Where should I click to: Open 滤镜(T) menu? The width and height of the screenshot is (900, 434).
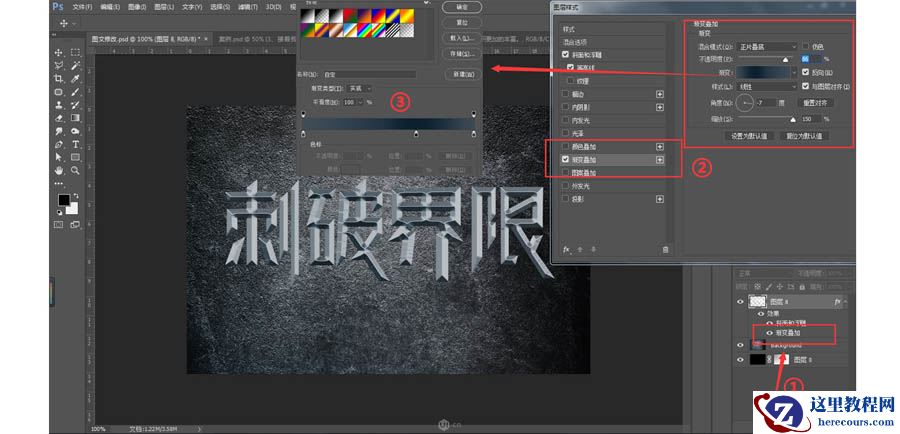247,7
